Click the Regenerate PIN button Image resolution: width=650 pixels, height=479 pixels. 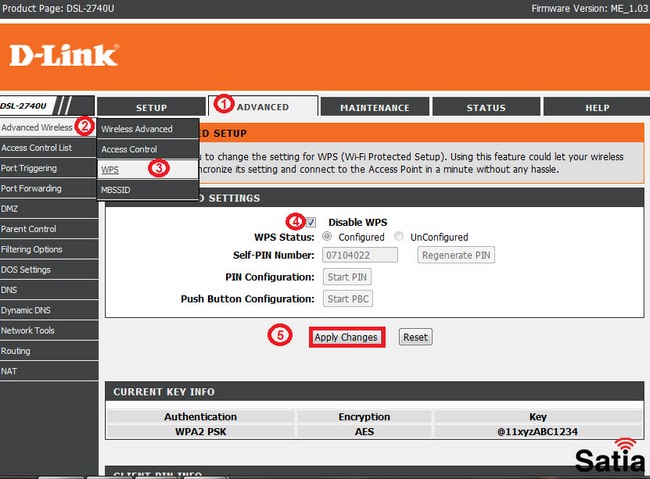coord(456,255)
